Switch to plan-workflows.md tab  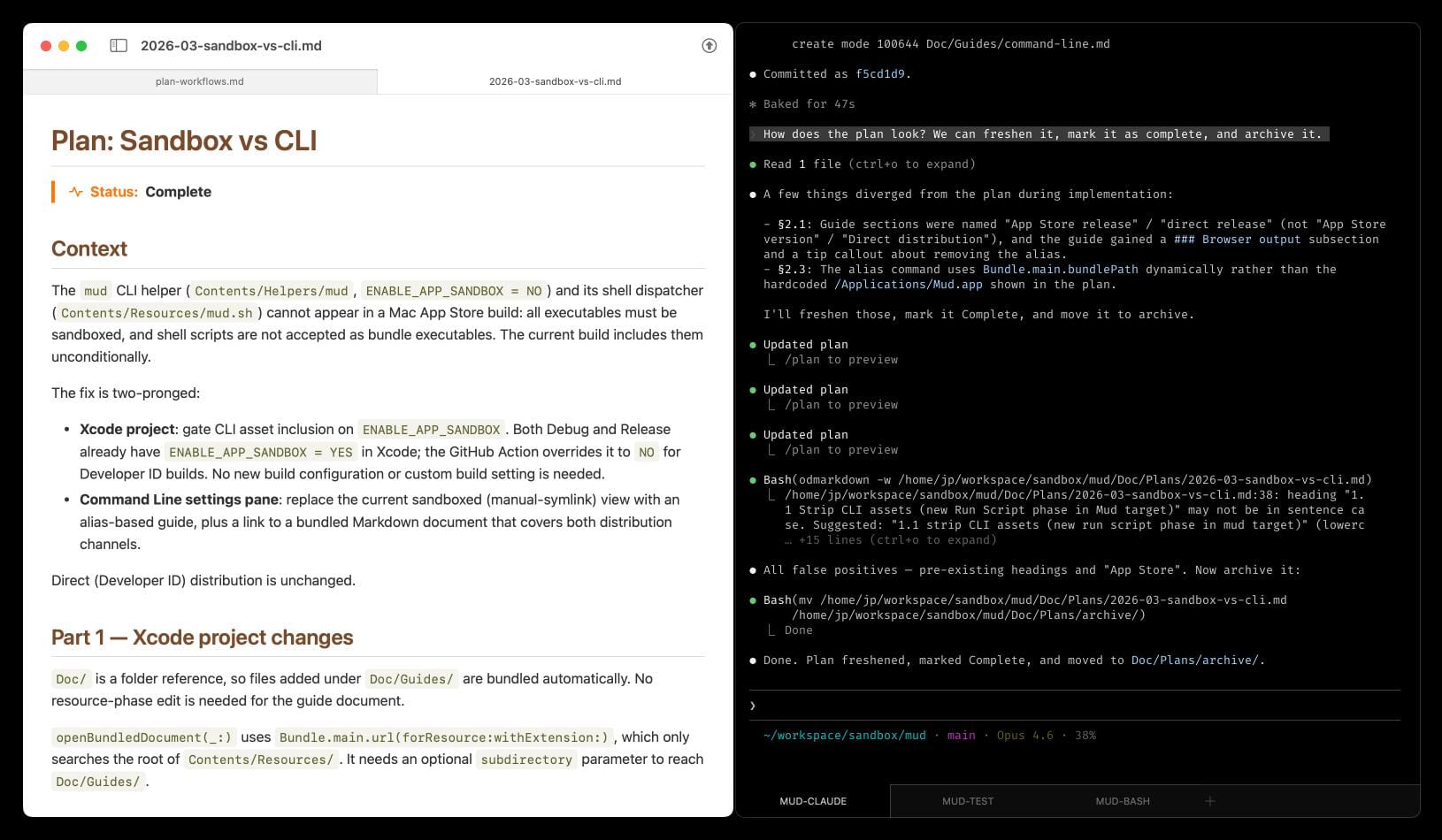tap(200, 81)
